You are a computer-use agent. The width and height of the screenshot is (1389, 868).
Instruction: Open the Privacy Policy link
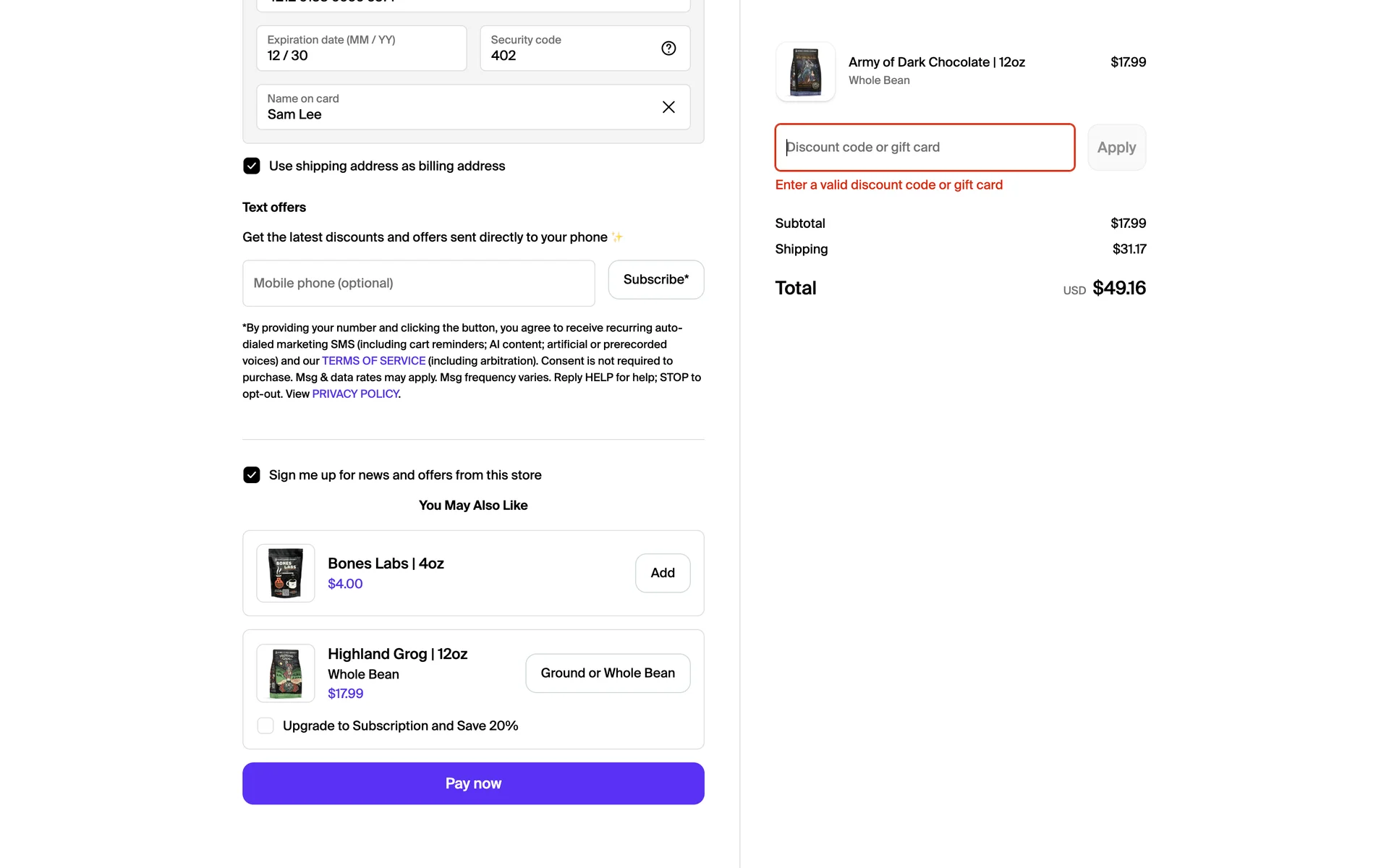355,394
